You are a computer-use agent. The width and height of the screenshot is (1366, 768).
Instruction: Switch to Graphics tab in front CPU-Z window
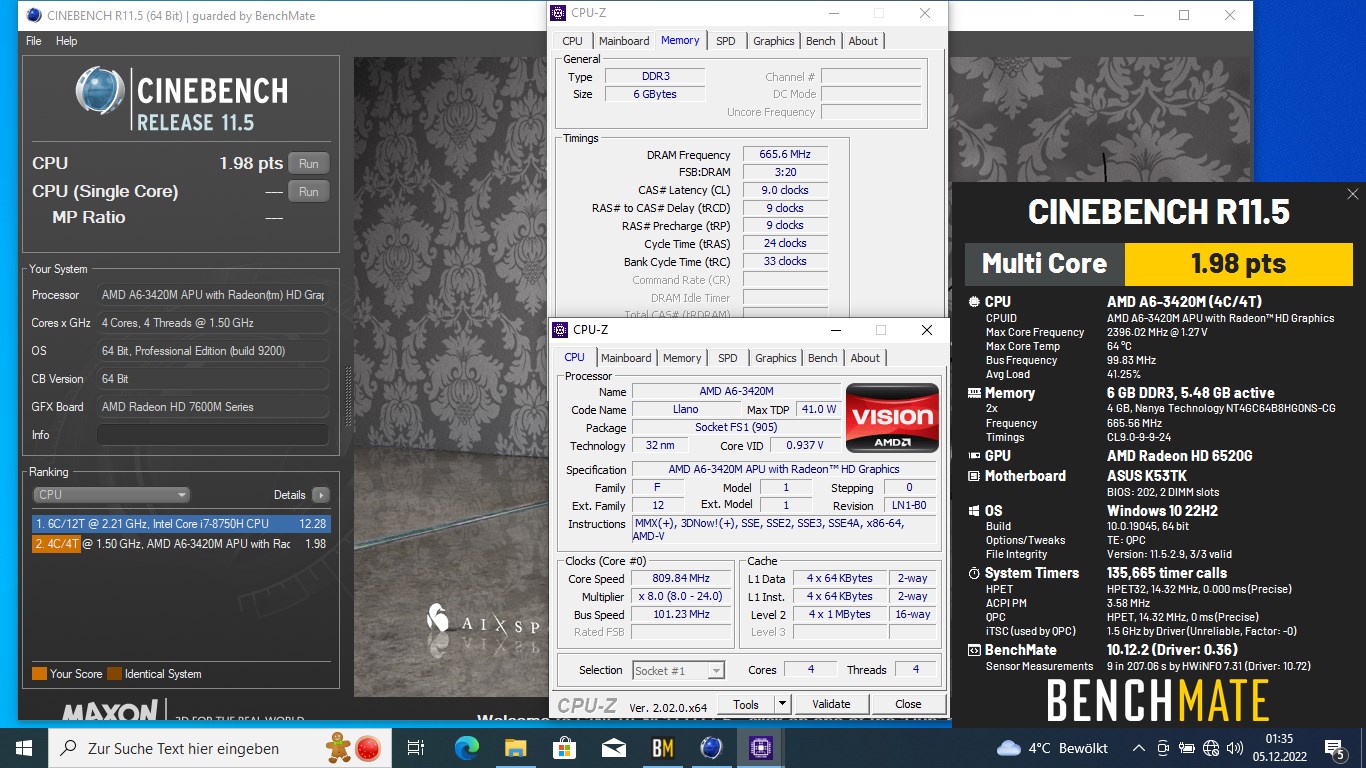pyautogui.click(x=775, y=358)
